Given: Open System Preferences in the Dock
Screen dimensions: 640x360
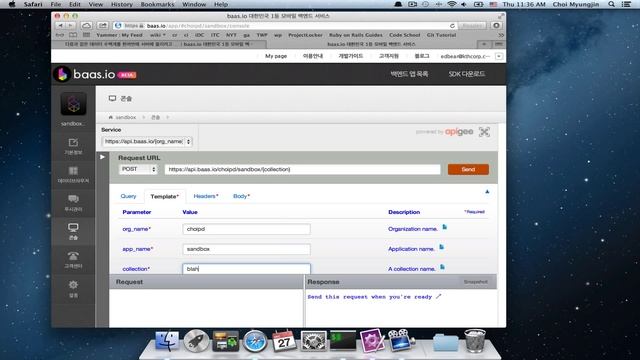Looking at the screenshot, I should point(313,340).
